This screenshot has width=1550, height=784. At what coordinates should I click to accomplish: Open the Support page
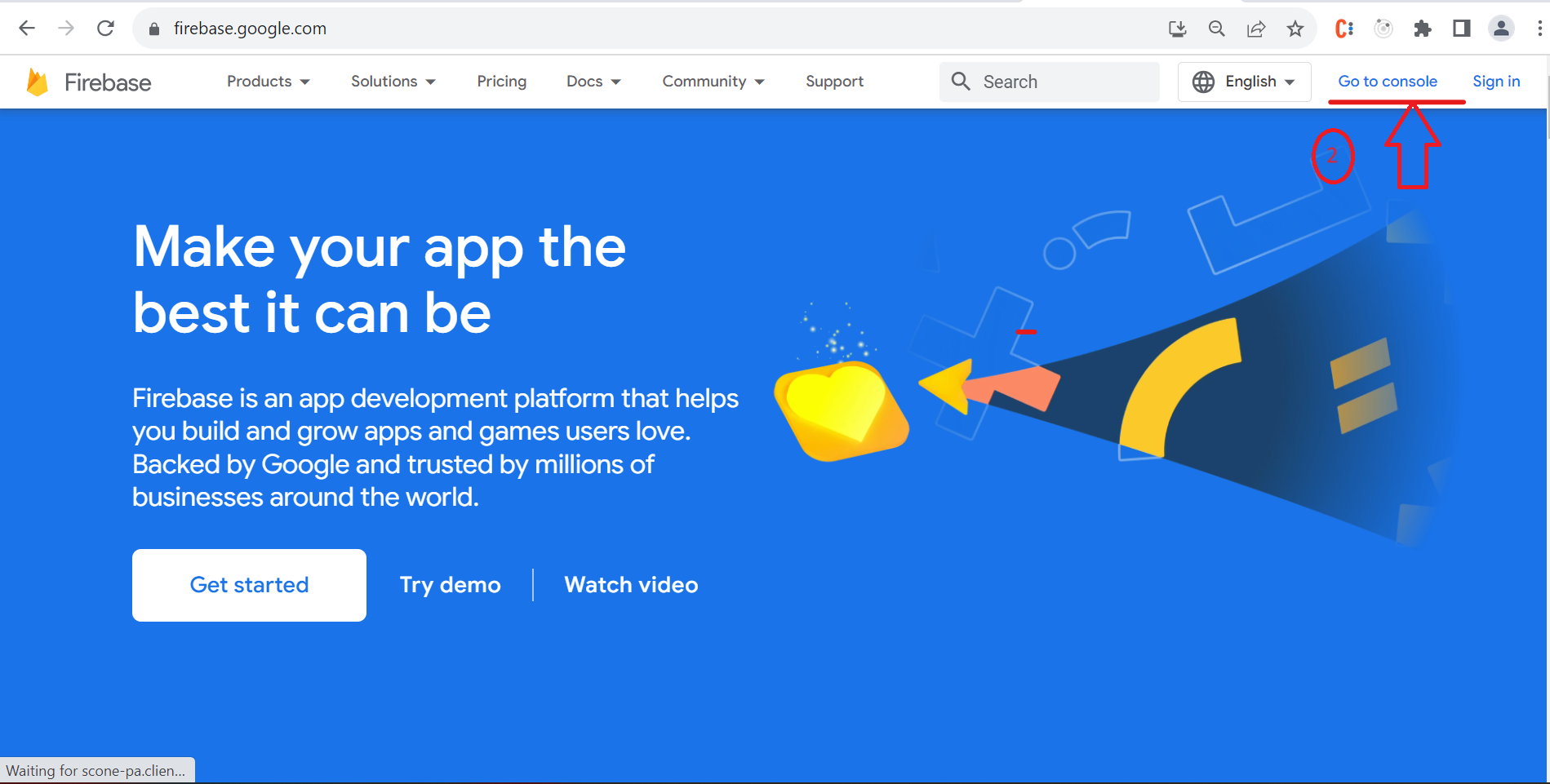click(x=834, y=82)
